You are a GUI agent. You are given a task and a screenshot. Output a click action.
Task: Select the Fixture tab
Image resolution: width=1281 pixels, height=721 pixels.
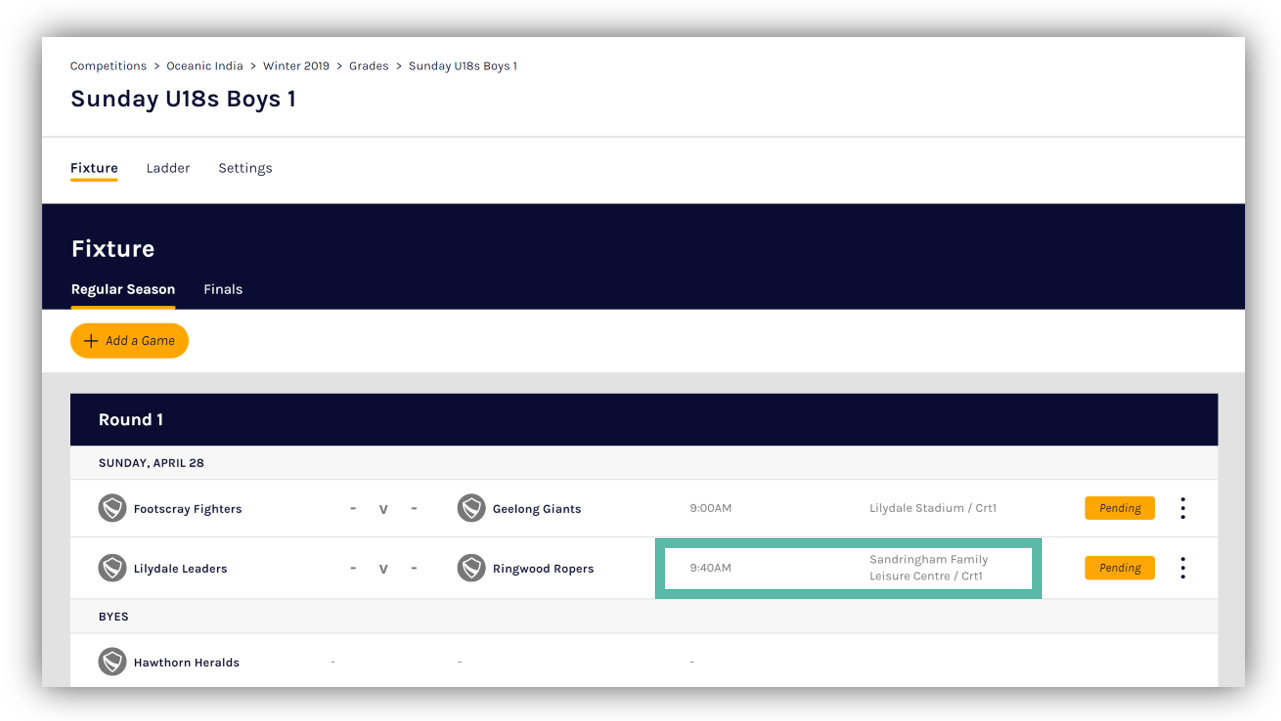pyautogui.click(x=94, y=168)
